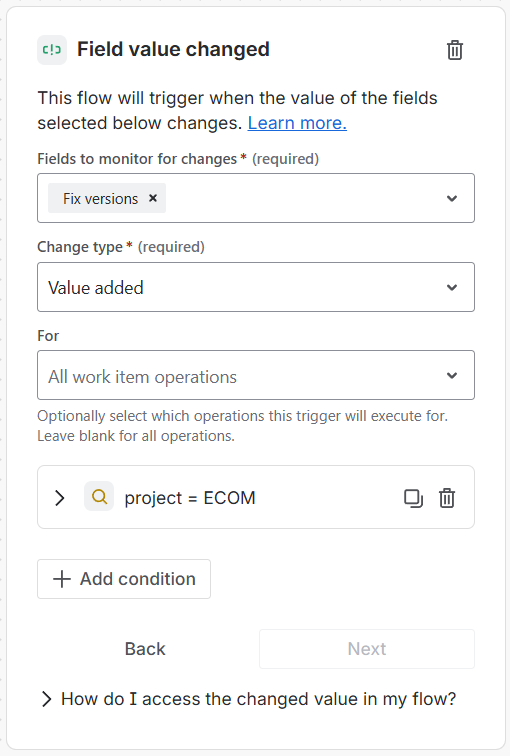The height and width of the screenshot is (756, 510).
Task: Open the Fields to monitor dropdown arrow
Action: [452, 198]
